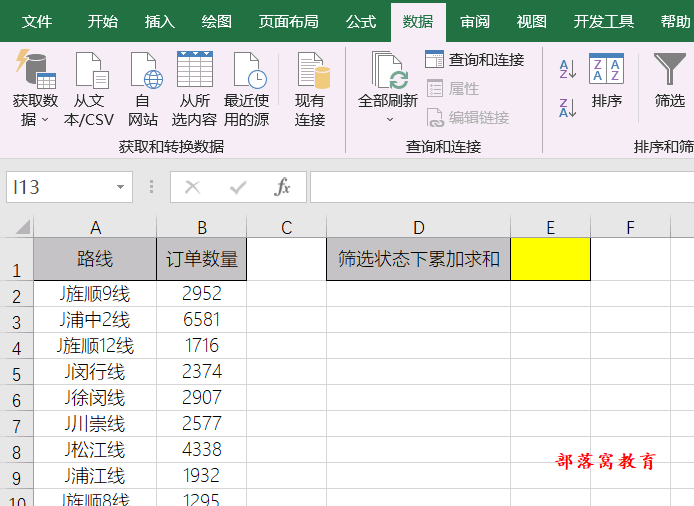Select column D header
The image size is (694, 506).
[x=418, y=228]
